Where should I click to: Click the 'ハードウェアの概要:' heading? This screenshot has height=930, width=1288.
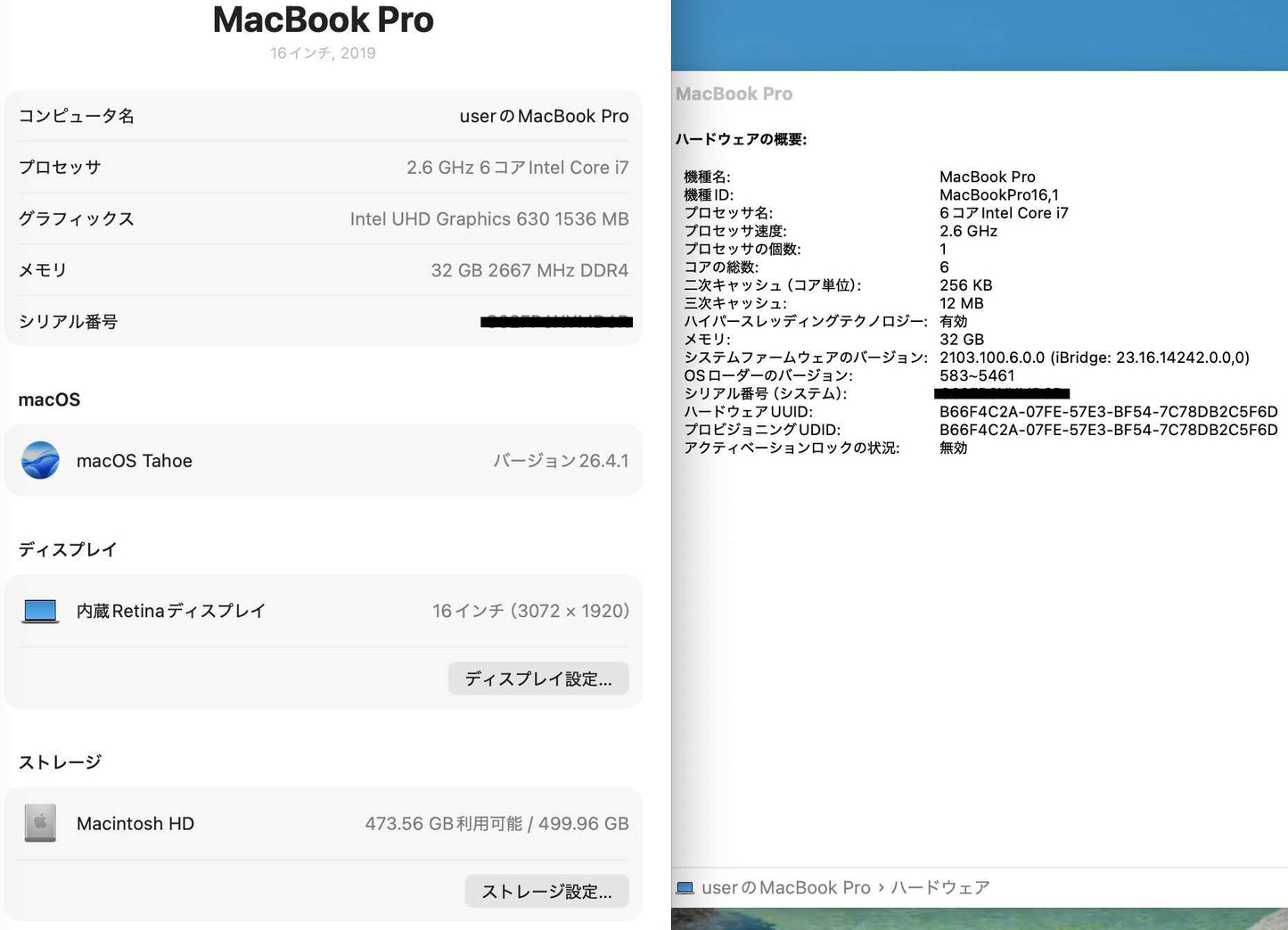pyautogui.click(x=741, y=139)
